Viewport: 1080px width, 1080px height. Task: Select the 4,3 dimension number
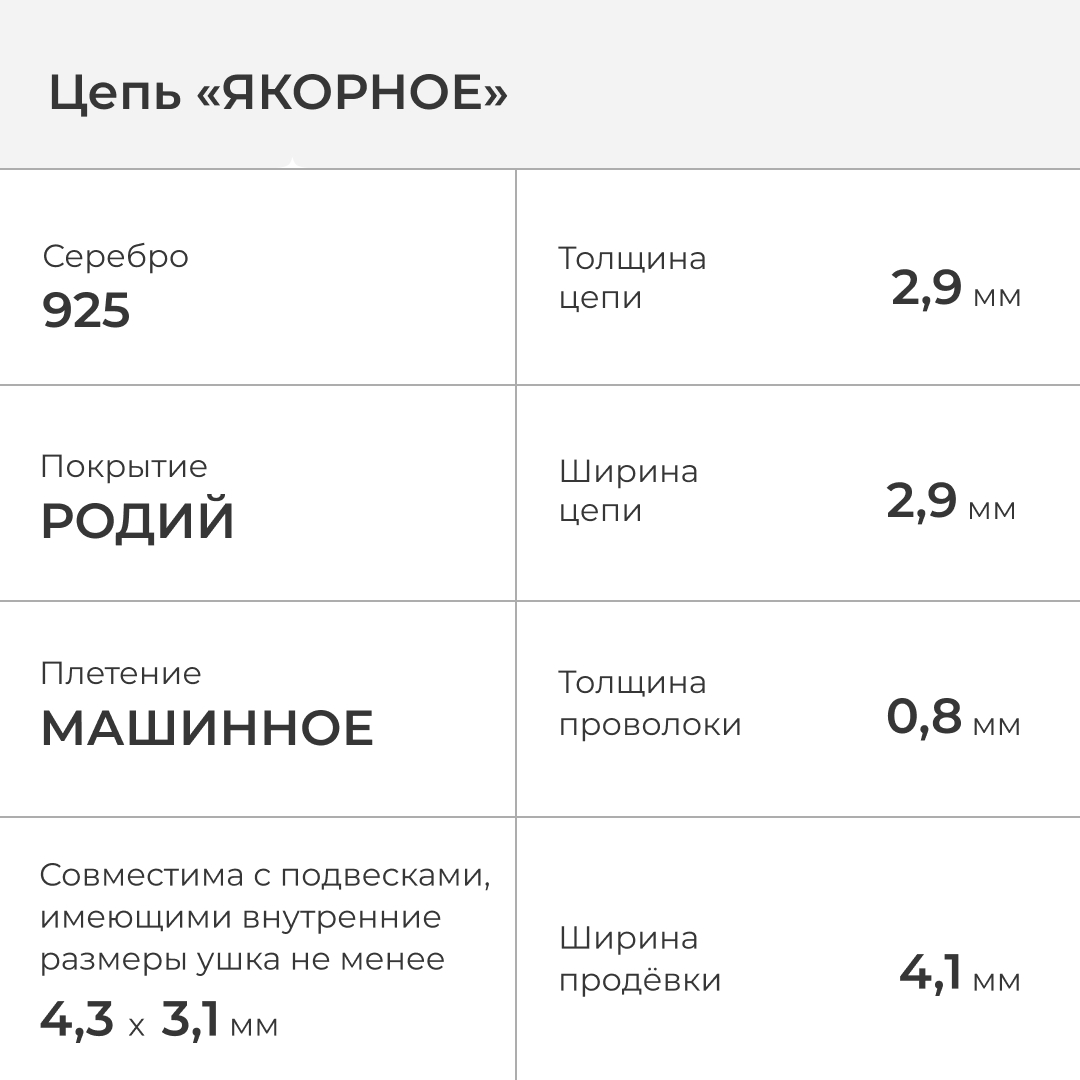coord(77,1020)
